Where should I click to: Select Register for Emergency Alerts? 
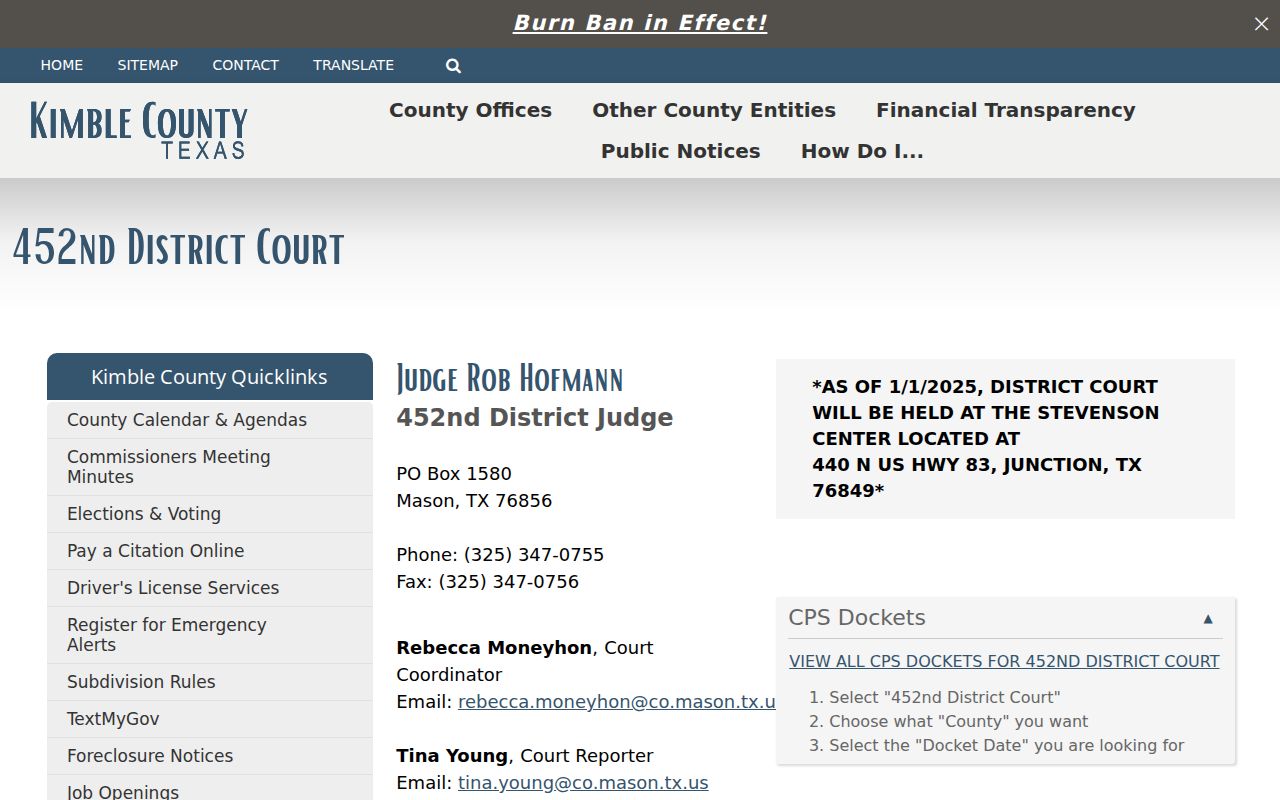tap(210, 635)
